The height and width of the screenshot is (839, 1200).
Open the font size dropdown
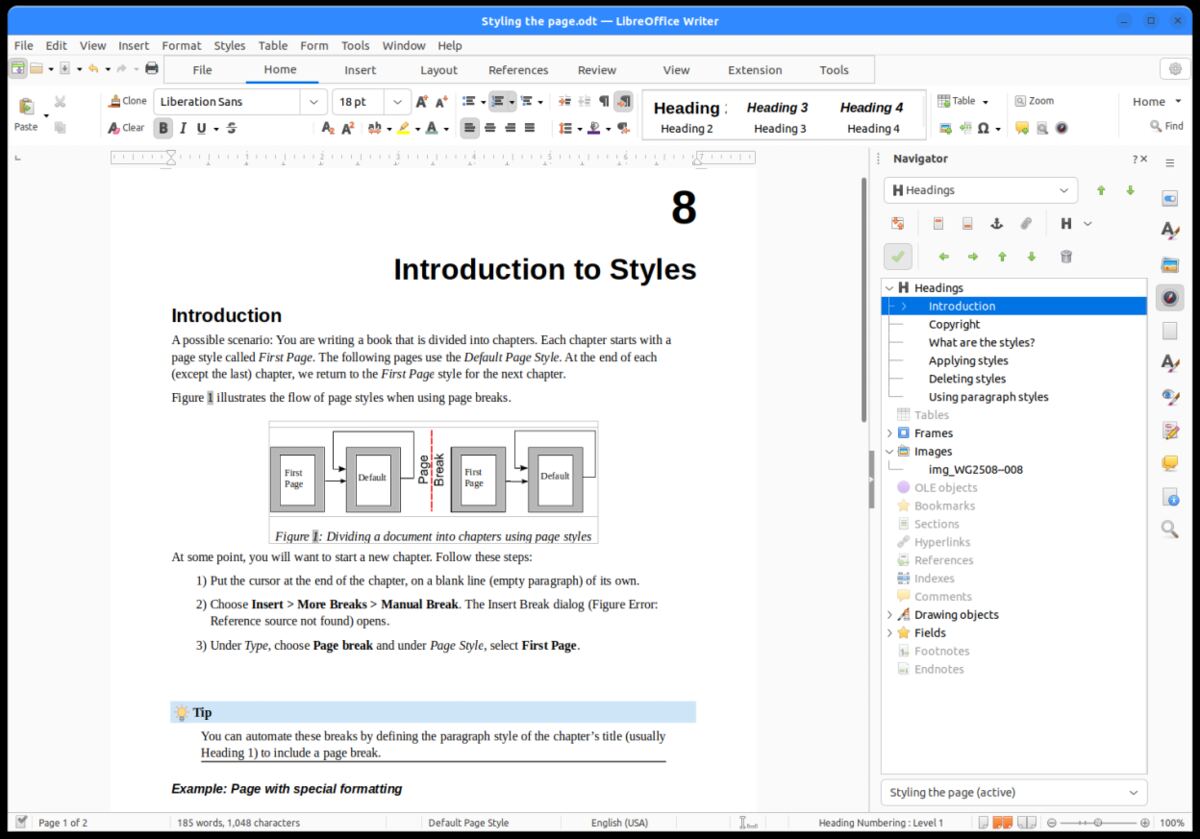(x=396, y=101)
